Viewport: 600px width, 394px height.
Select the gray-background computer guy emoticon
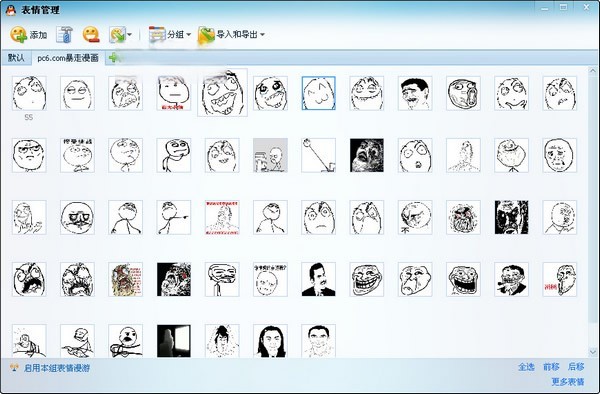270,155
